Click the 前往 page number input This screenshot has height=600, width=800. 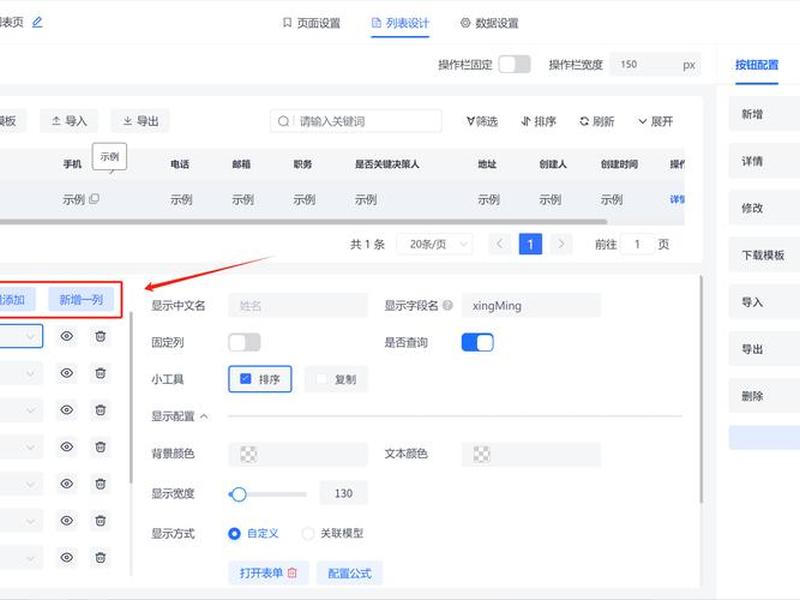637,244
